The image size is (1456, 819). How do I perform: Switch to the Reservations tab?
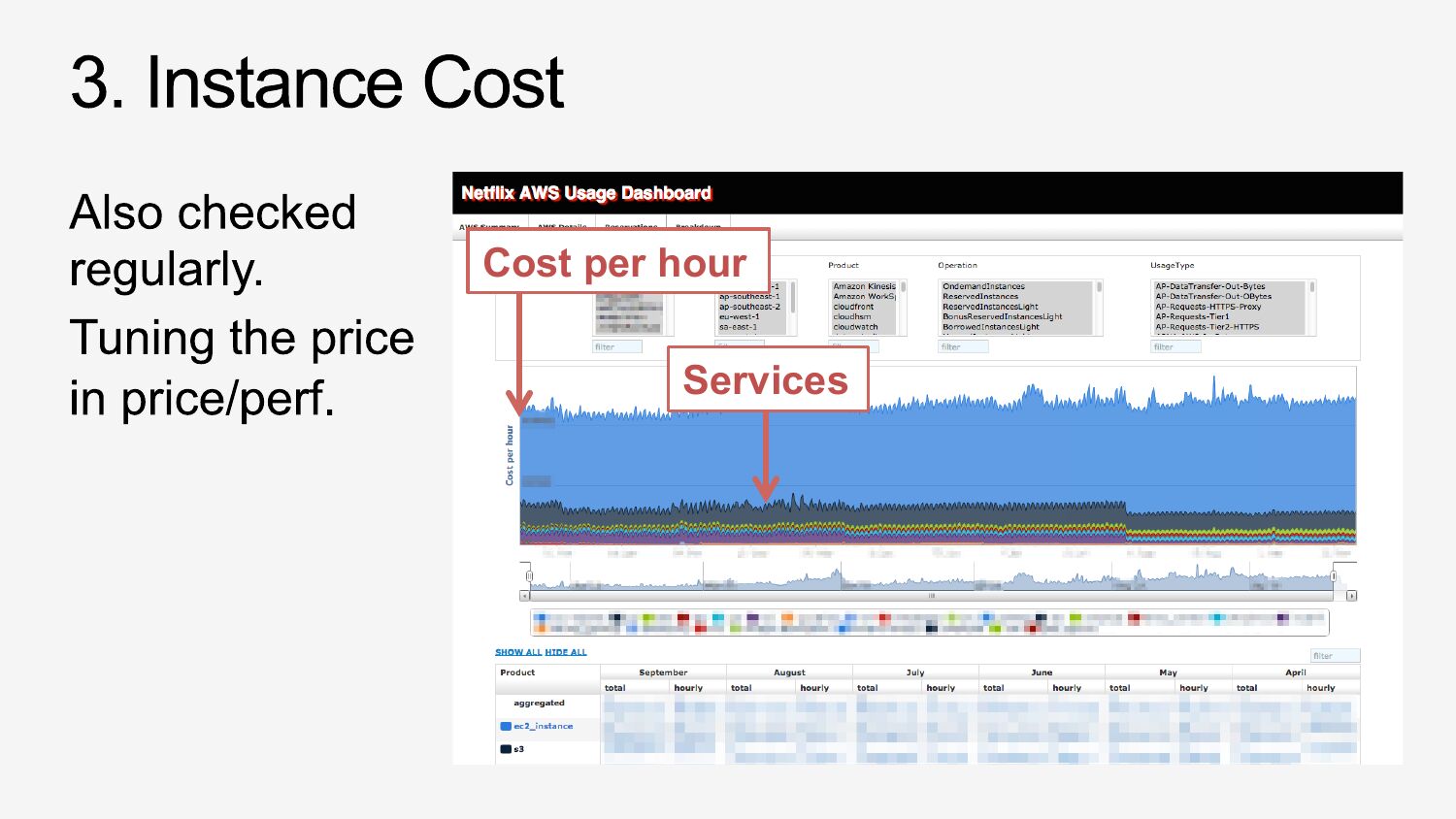[631, 227]
